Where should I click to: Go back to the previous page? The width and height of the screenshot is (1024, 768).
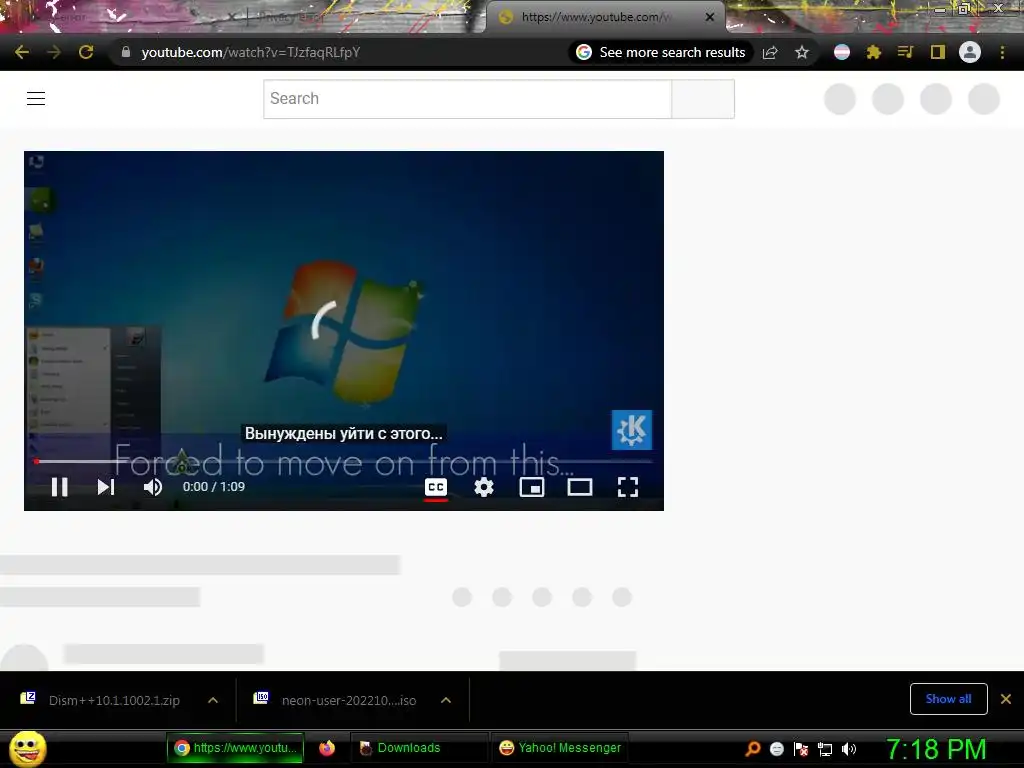tap(22, 52)
